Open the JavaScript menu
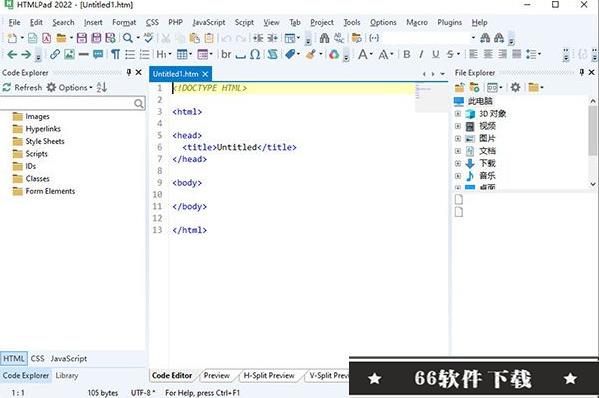 209,23
